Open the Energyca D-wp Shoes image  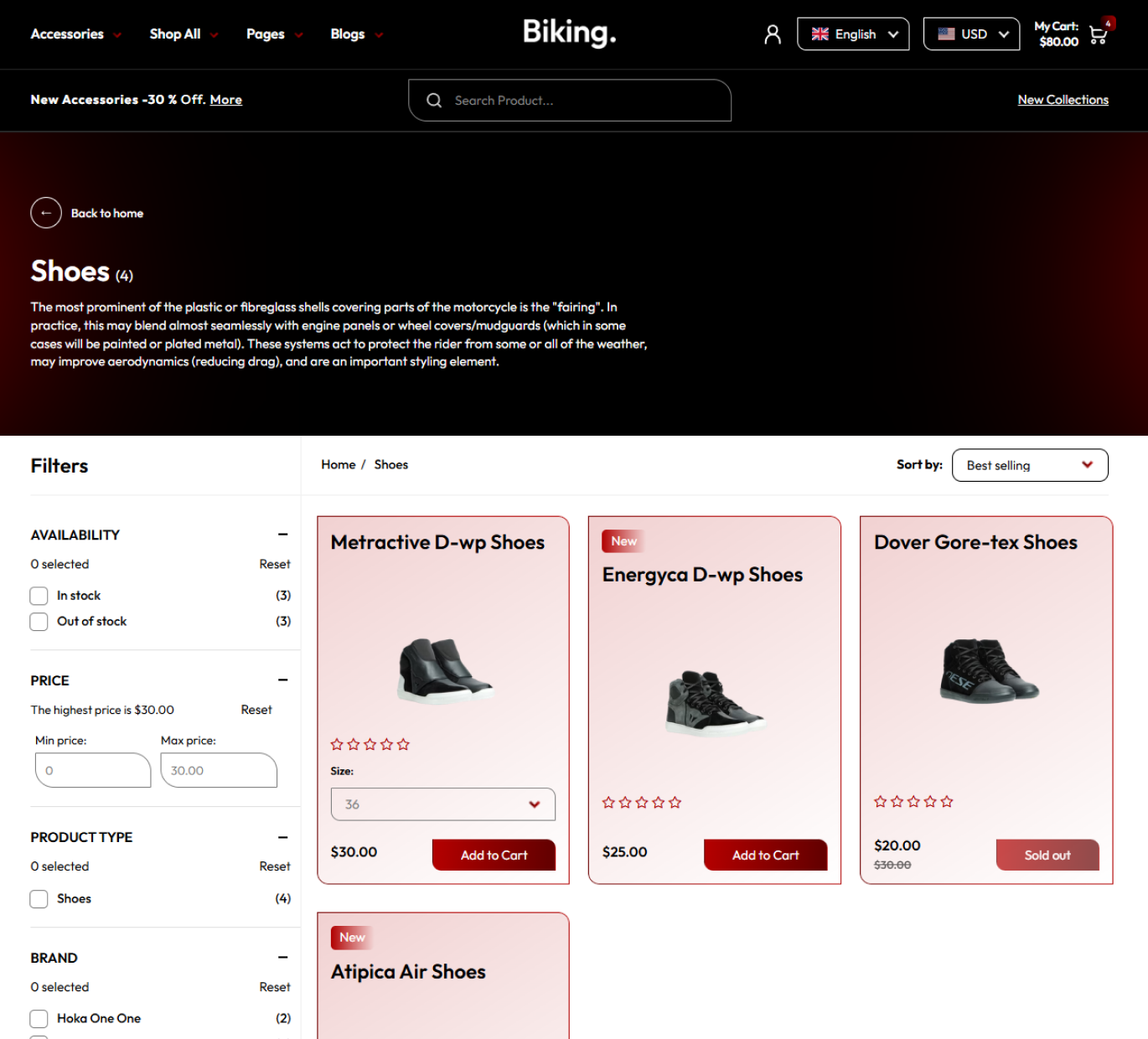pyautogui.click(x=715, y=703)
